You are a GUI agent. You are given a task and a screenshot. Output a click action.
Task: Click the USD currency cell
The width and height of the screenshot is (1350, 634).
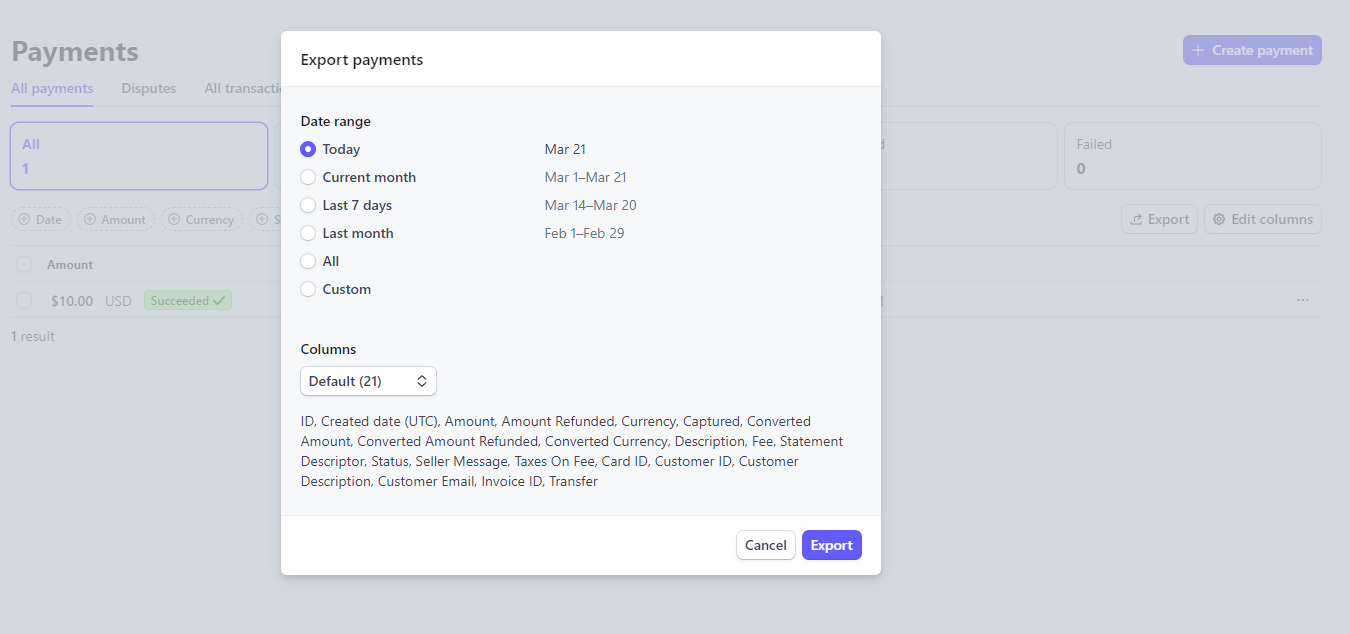[118, 301]
